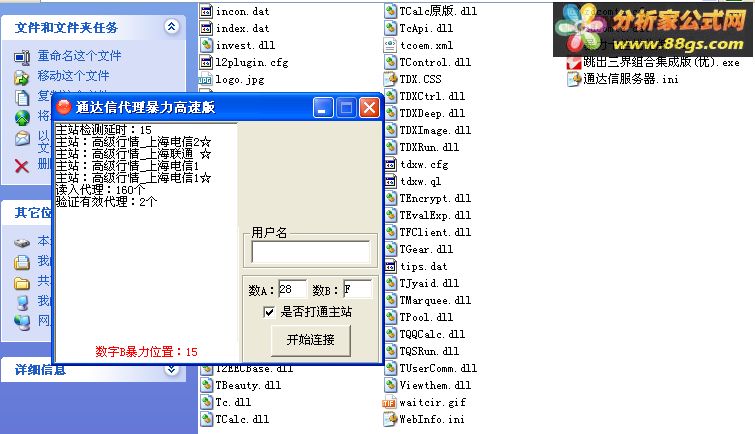Click the TEncrypt.dll file icon
This screenshot has width=755, height=434.
point(391,198)
